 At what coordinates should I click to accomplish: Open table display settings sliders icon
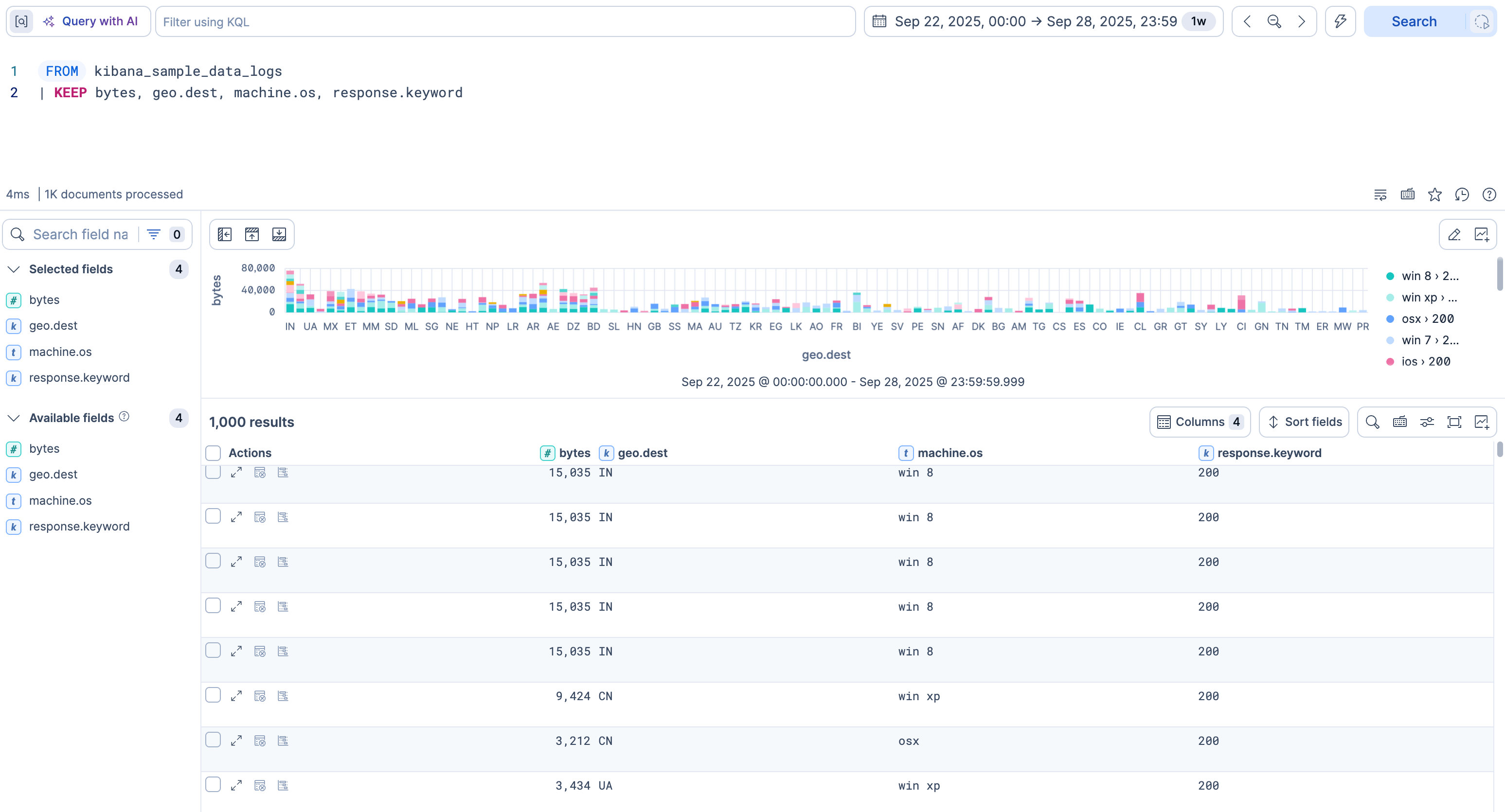[x=1427, y=422]
